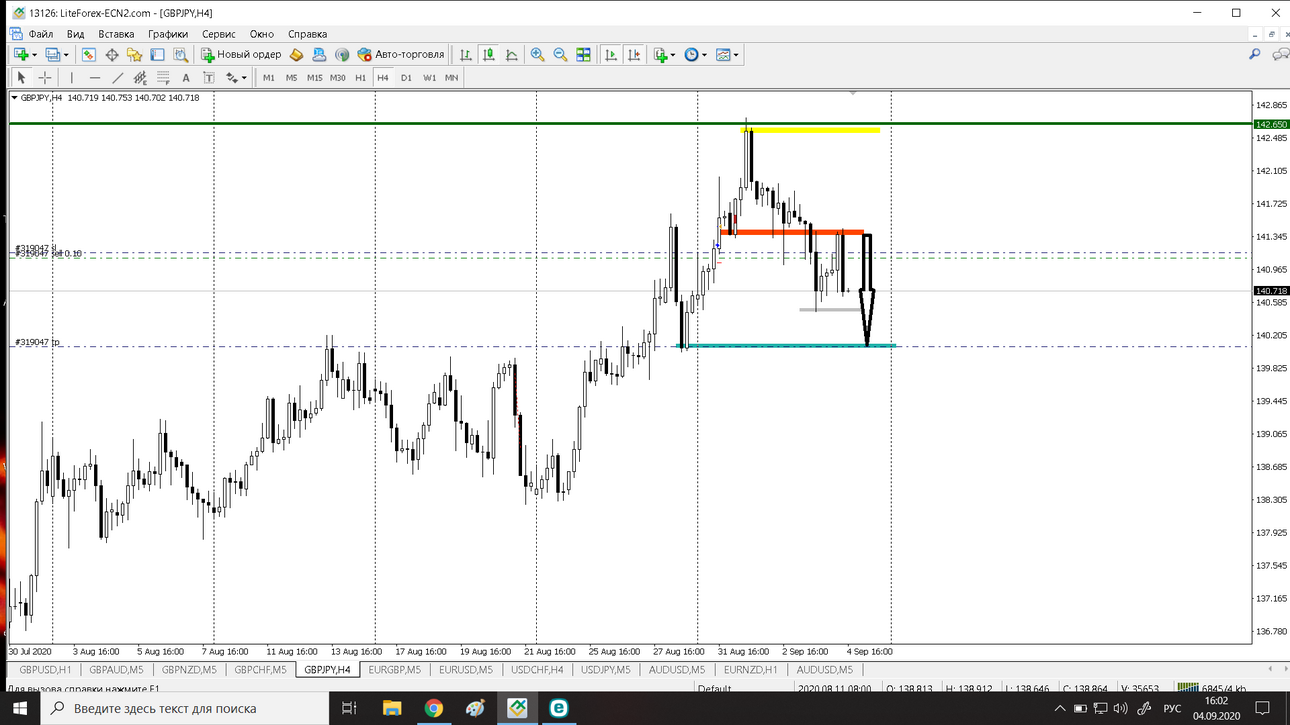
Task: Open the Templates icon
Action: [x=724, y=55]
